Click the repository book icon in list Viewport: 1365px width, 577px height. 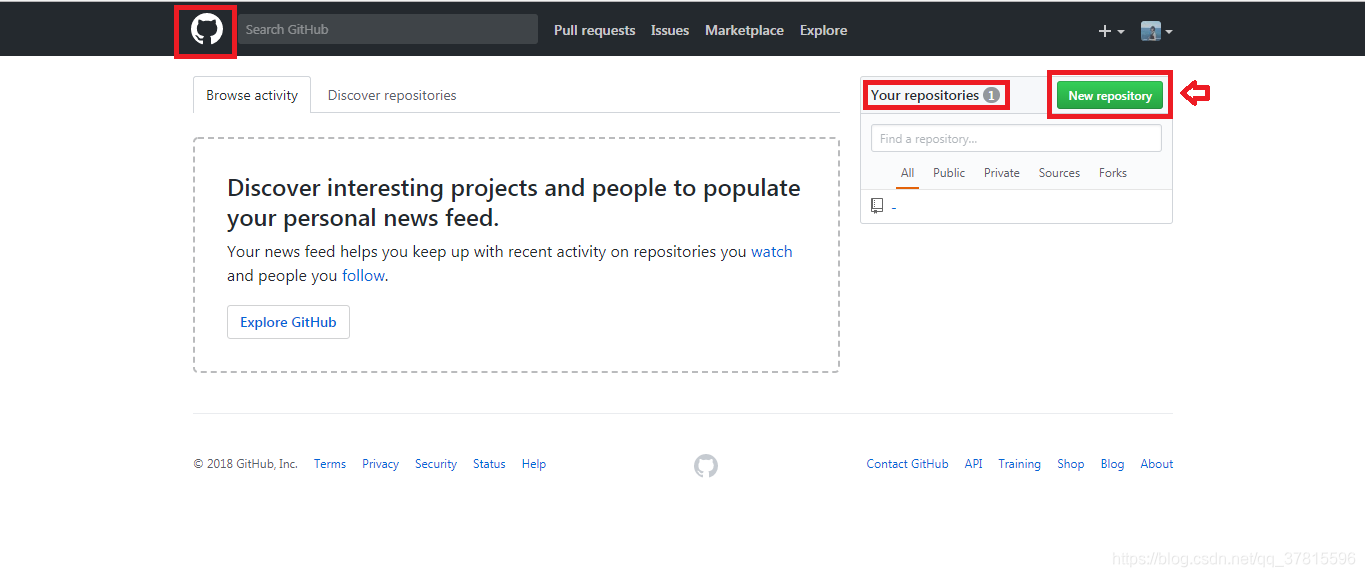(x=877, y=206)
